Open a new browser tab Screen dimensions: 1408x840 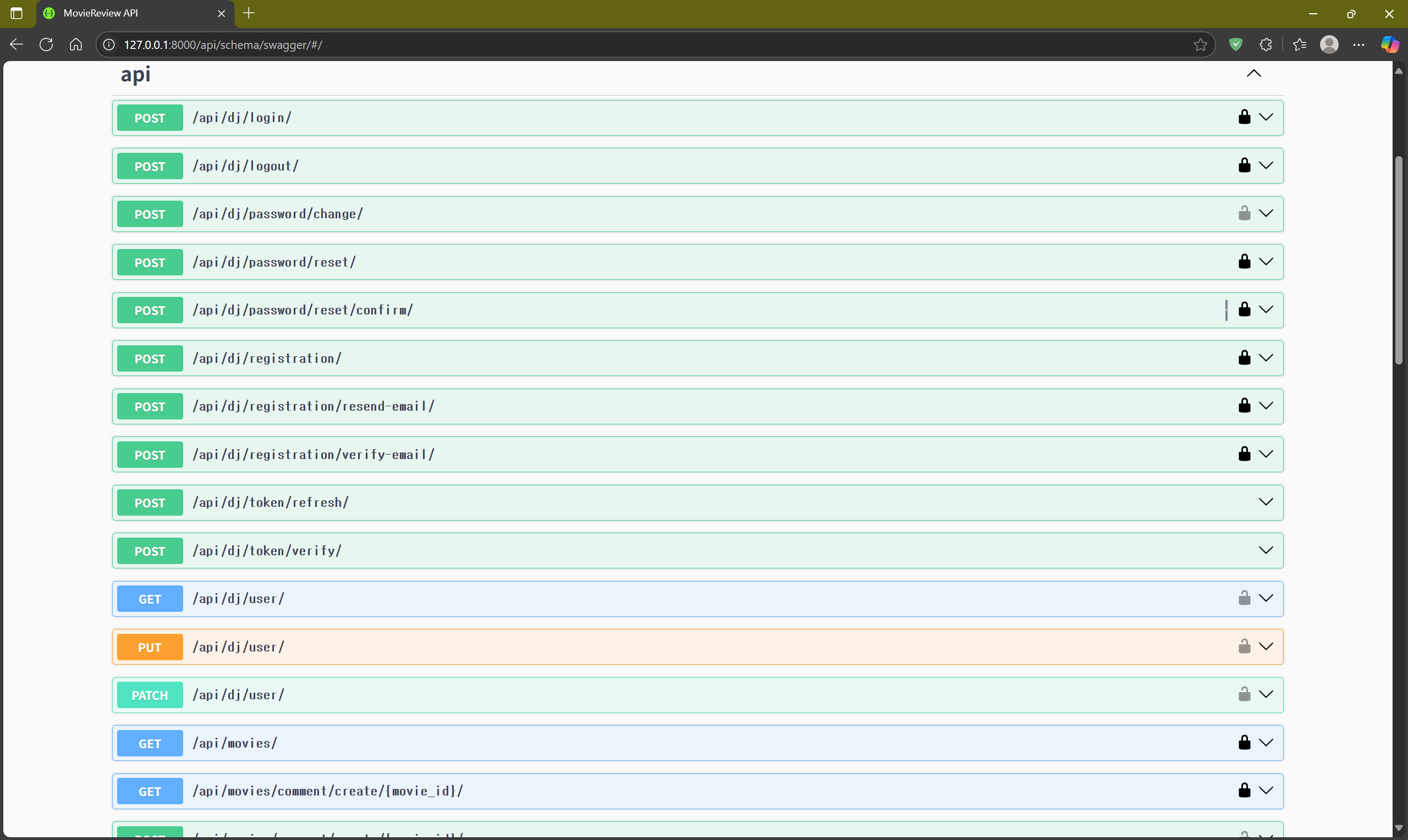tap(249, 13)
